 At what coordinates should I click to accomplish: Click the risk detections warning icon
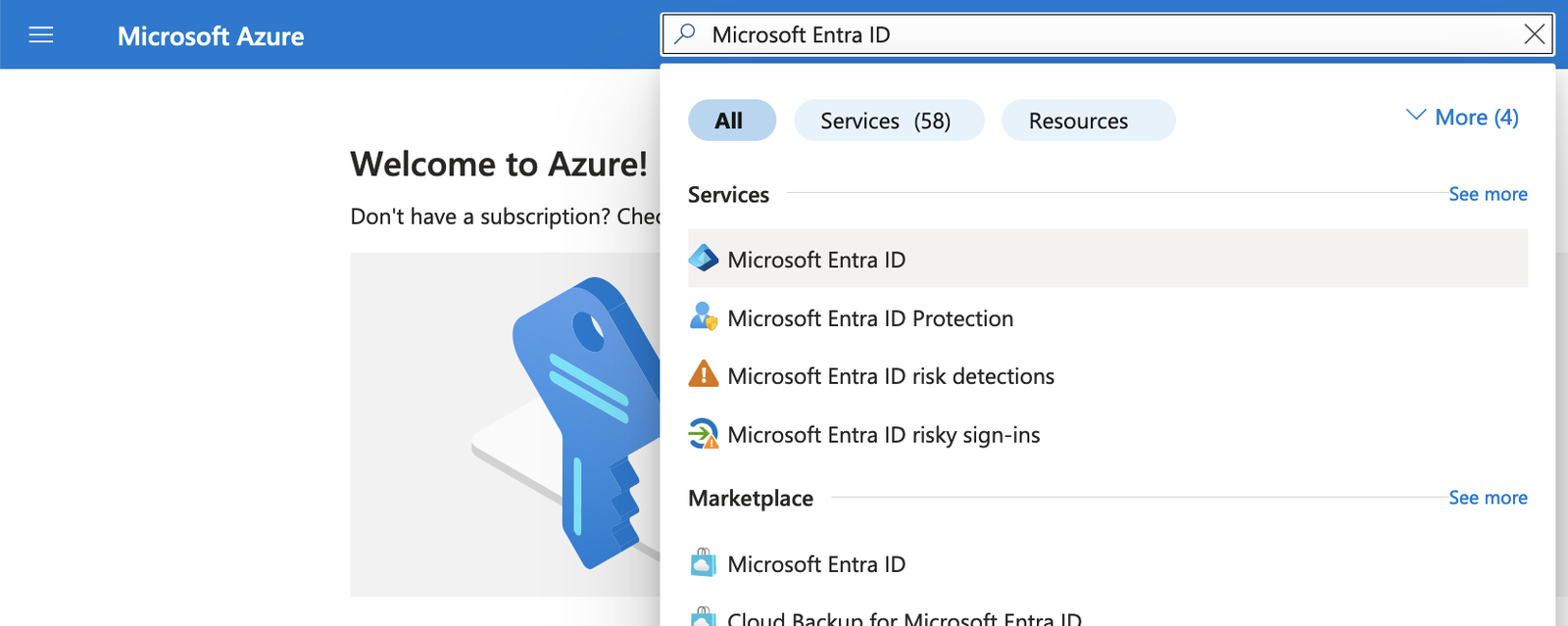(x=704, y=375)
